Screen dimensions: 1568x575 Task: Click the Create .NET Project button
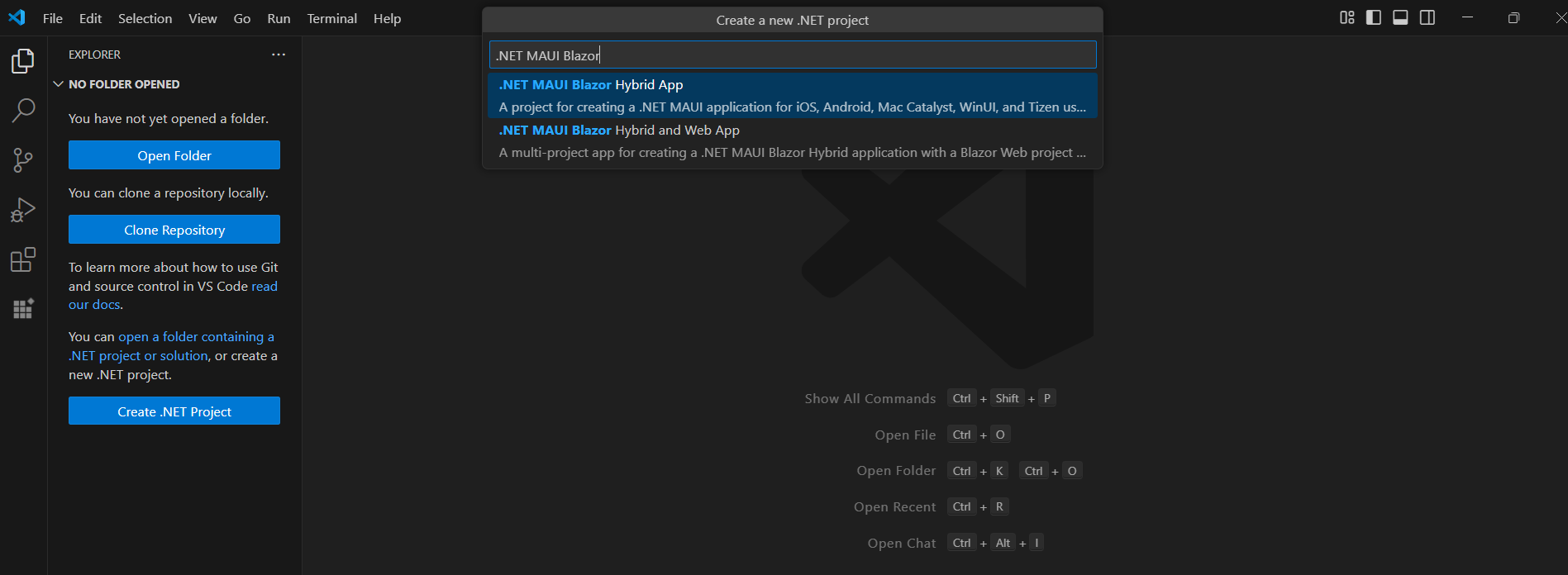pyautogui.click(x=174, y=411)
